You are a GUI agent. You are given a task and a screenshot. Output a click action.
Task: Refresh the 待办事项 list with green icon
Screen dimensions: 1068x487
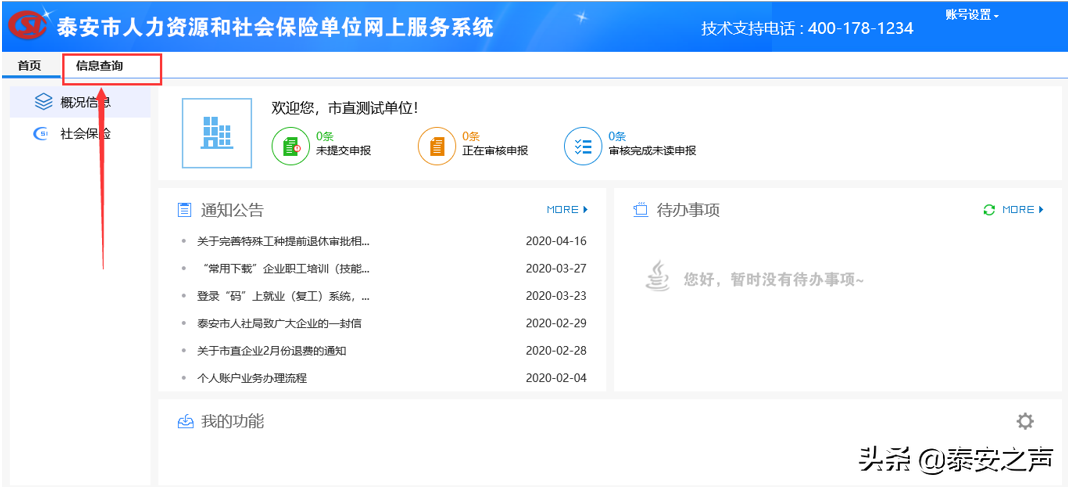(x=989, y=210)
